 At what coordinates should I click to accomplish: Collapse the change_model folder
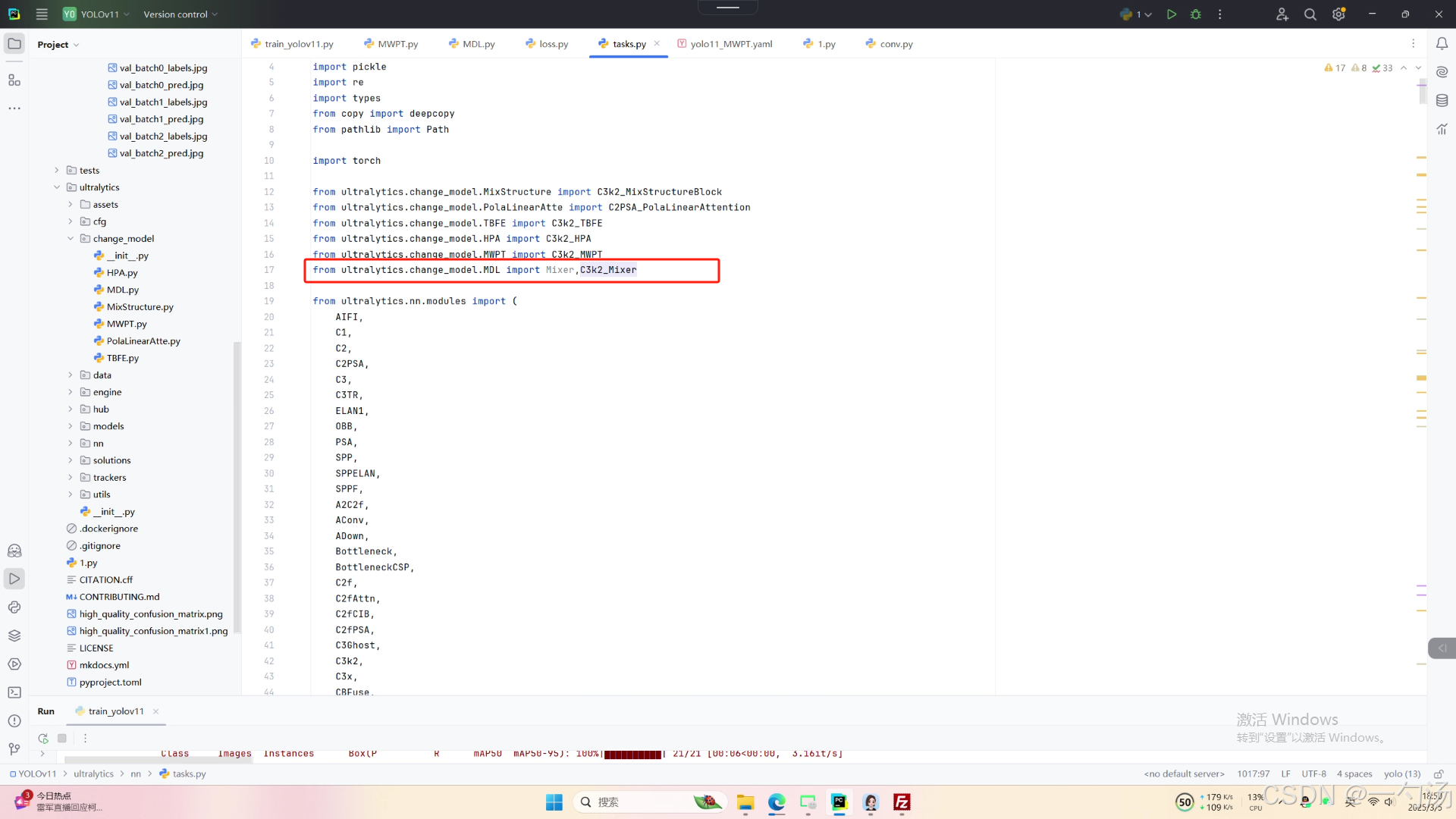click(x=71, y=238)
